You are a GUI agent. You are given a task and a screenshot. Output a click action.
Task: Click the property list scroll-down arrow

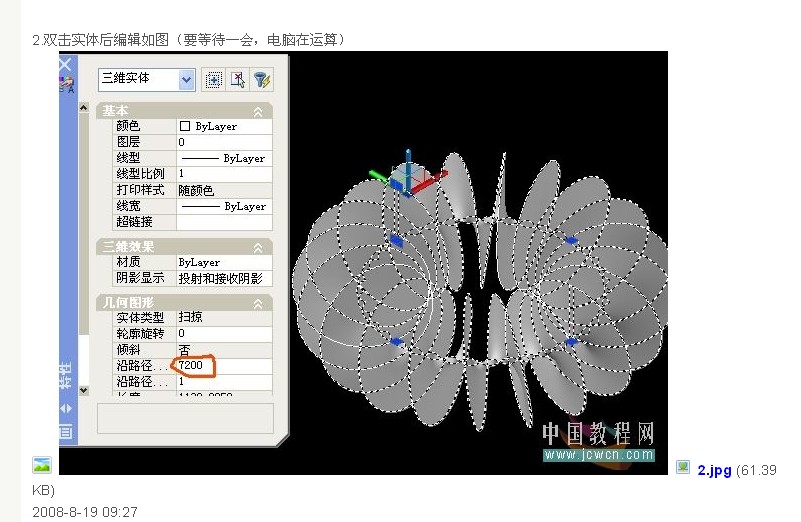(84, 390)
